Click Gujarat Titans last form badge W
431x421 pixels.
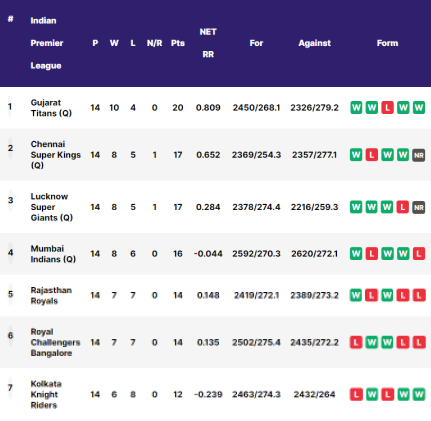click(419, 108)
